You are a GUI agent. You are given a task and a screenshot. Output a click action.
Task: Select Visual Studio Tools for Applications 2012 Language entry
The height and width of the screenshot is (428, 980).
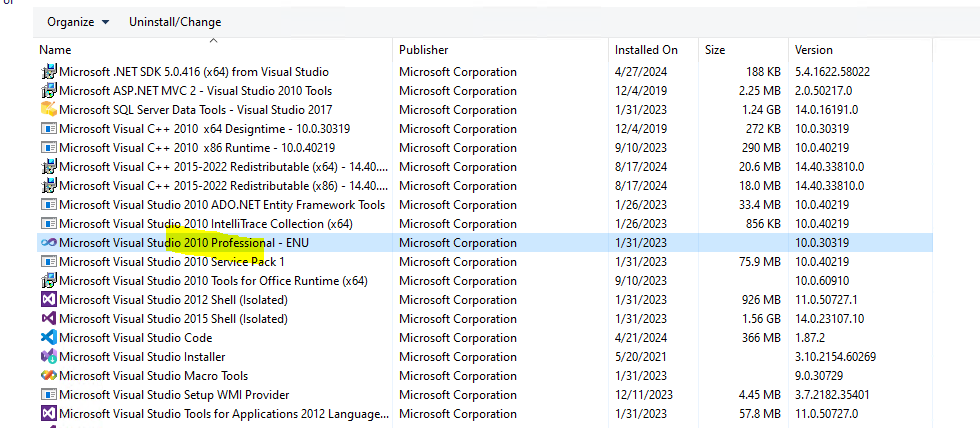(224, 414)
